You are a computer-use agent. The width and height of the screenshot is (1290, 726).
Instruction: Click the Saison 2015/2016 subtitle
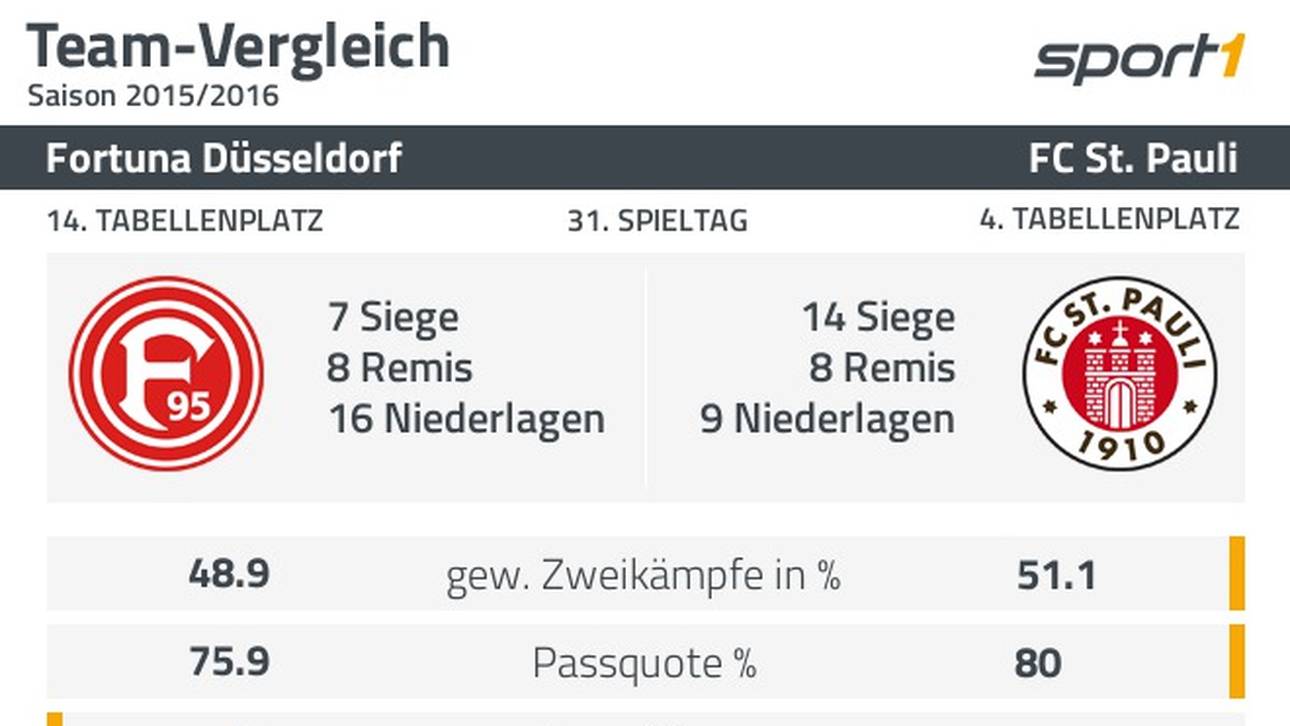[x=153, y=96]
